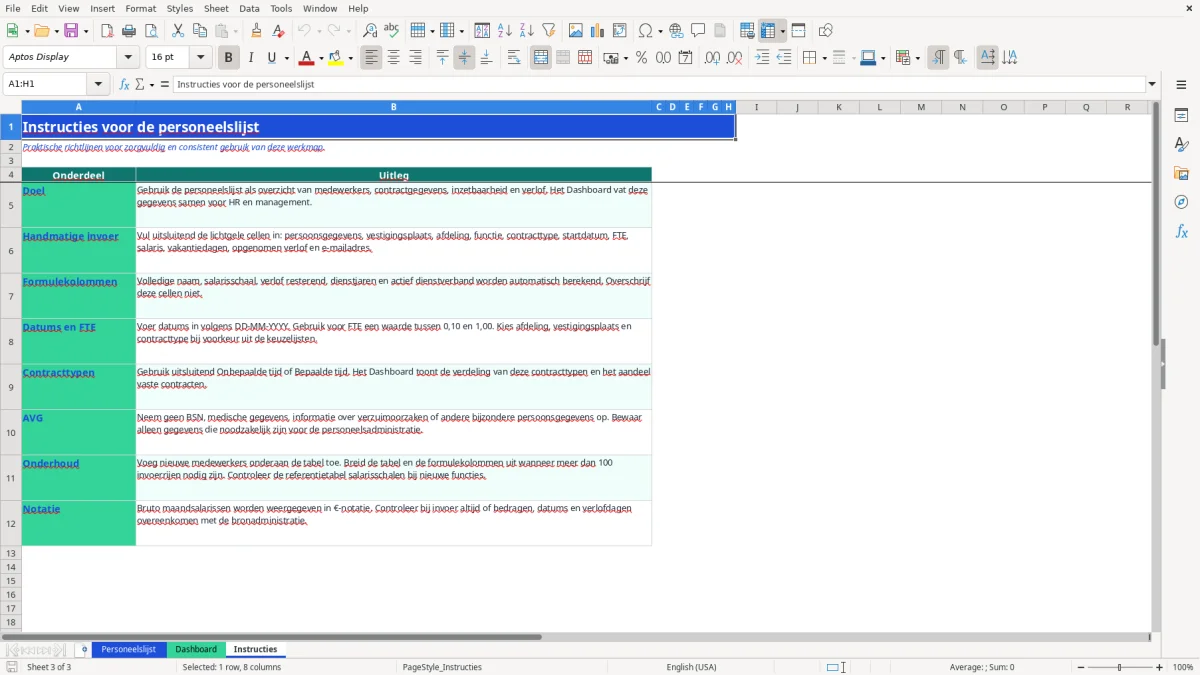Expand the formula bar
This screenshot has height=675, width=1200.
click(x=1152, y=84)
